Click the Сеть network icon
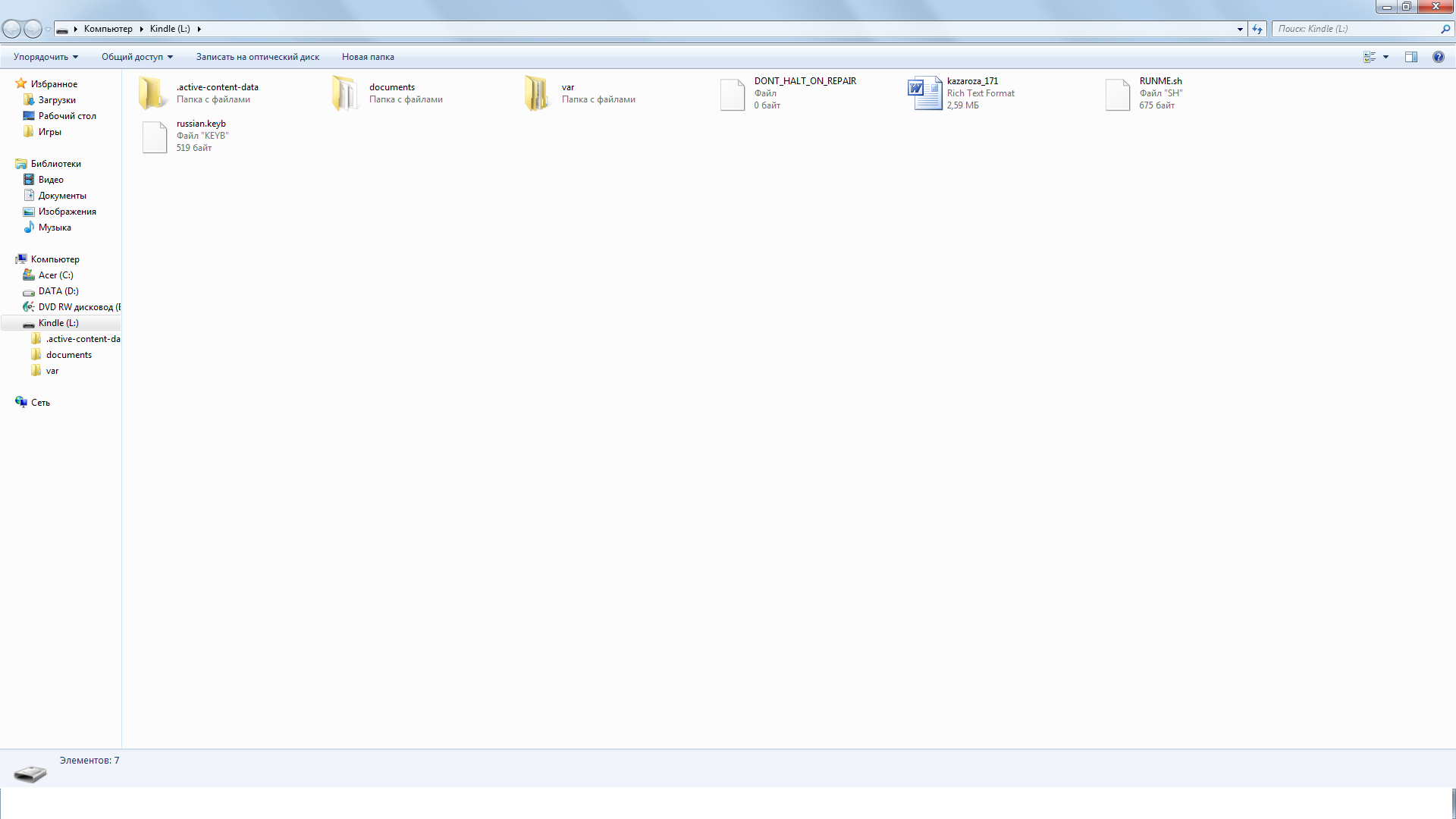Viewport: 1456px width, 819px height. 21,402
